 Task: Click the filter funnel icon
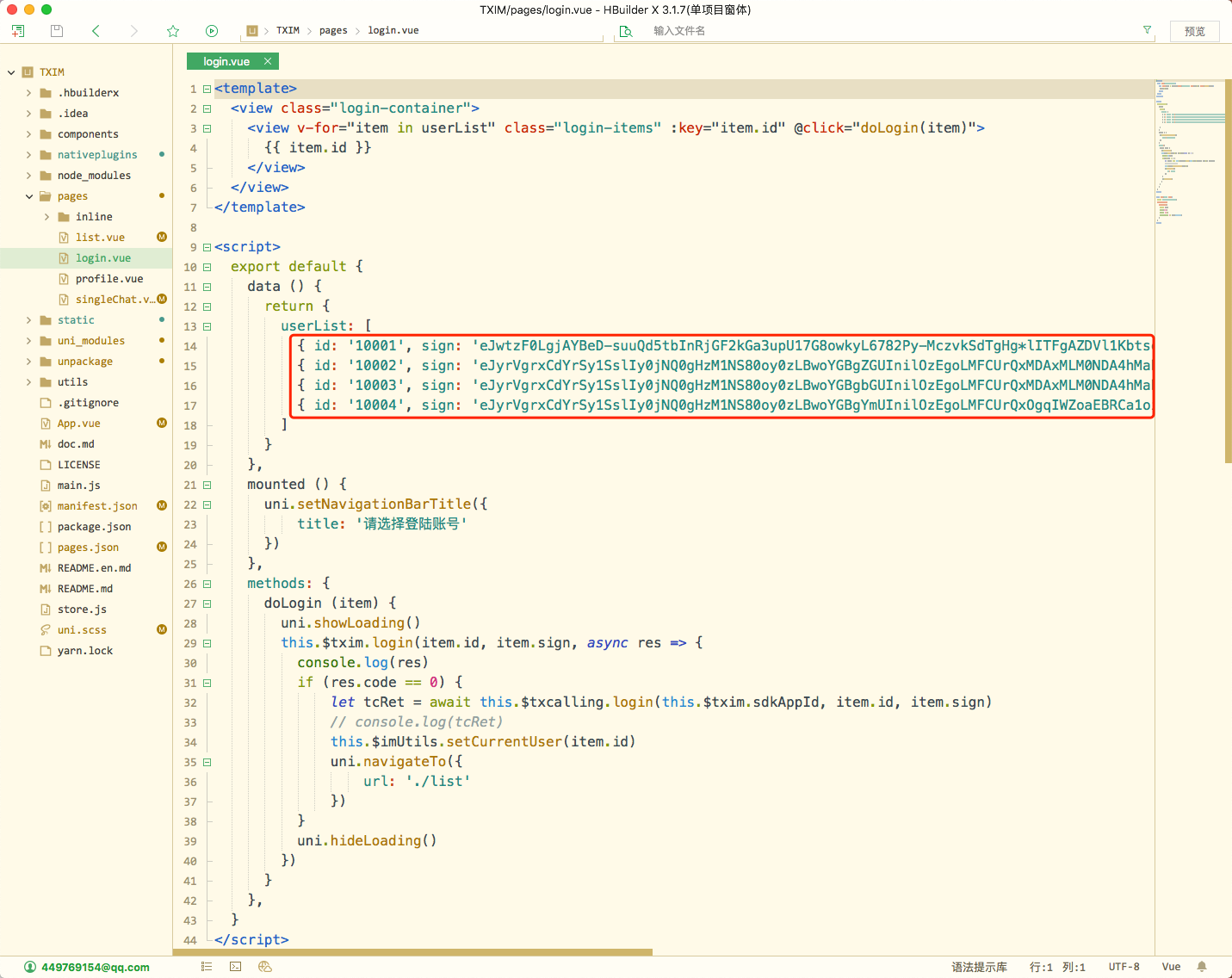[x=1147, y=30]
